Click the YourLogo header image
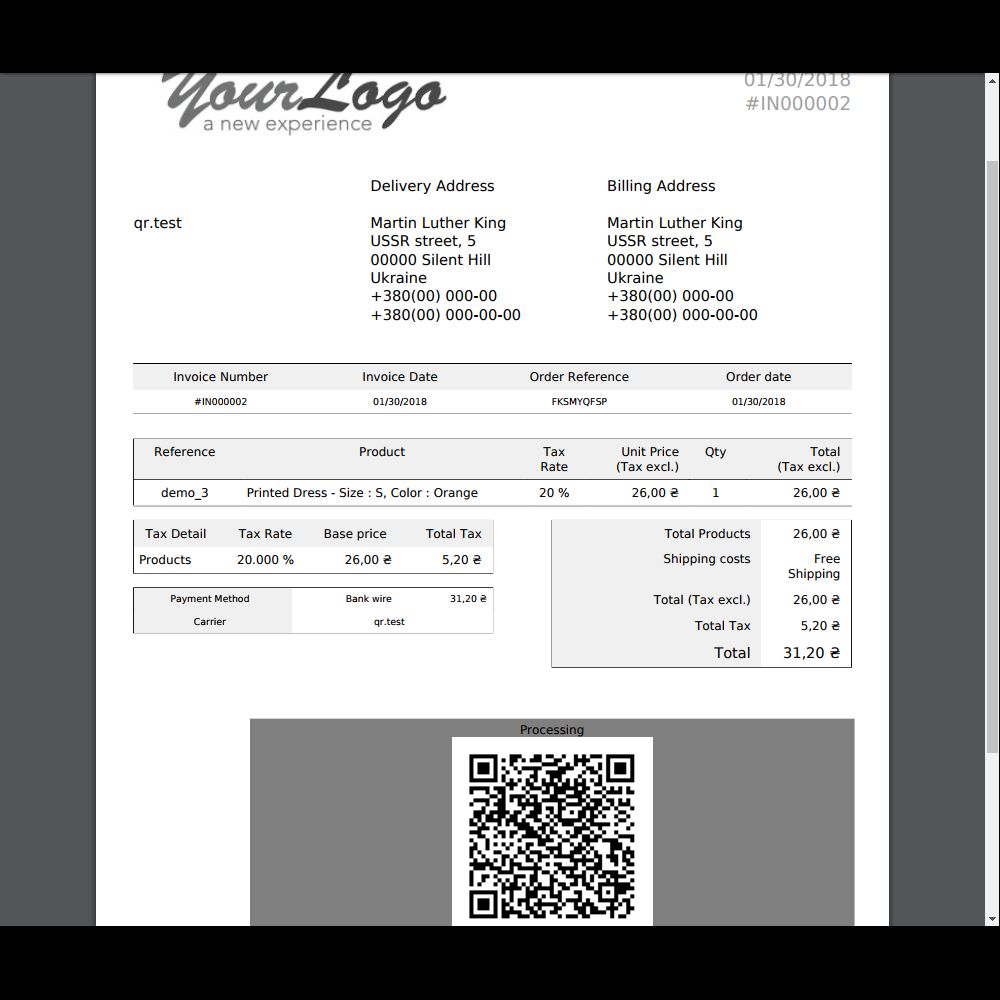Image resolution: width=1000 pixels, height=1000 pixels. 304,102
